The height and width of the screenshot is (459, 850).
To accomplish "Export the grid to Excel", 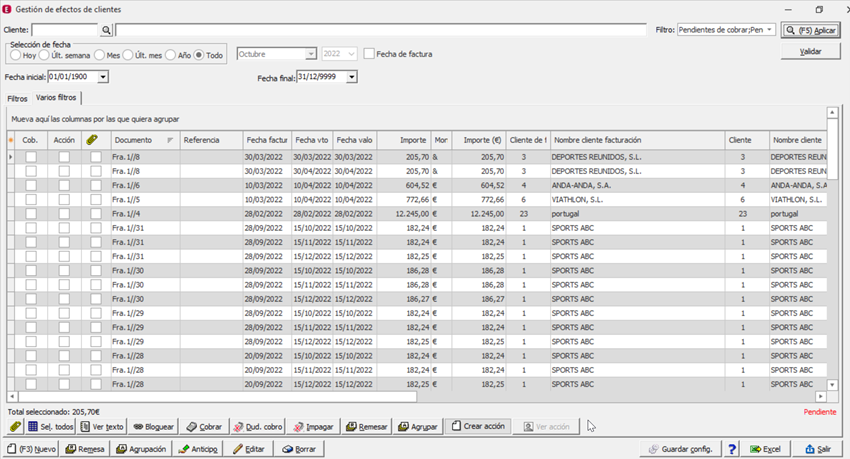I will (765, 449).
